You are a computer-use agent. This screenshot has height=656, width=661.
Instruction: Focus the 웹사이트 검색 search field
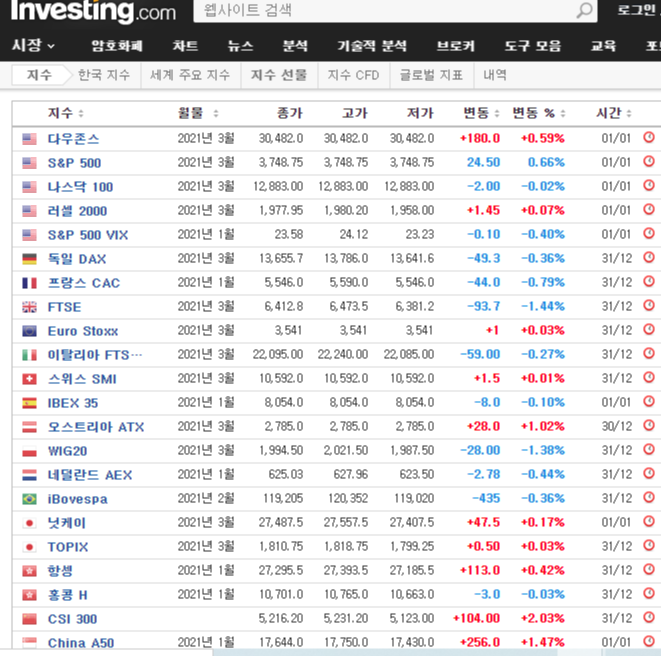point(384,10)
